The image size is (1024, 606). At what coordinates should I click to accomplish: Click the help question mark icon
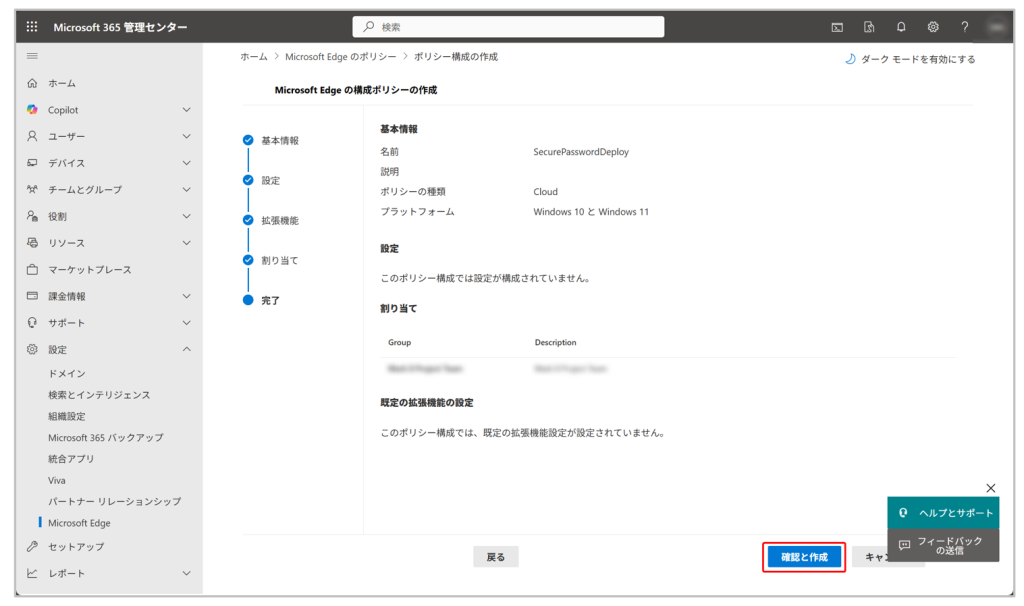965,27
